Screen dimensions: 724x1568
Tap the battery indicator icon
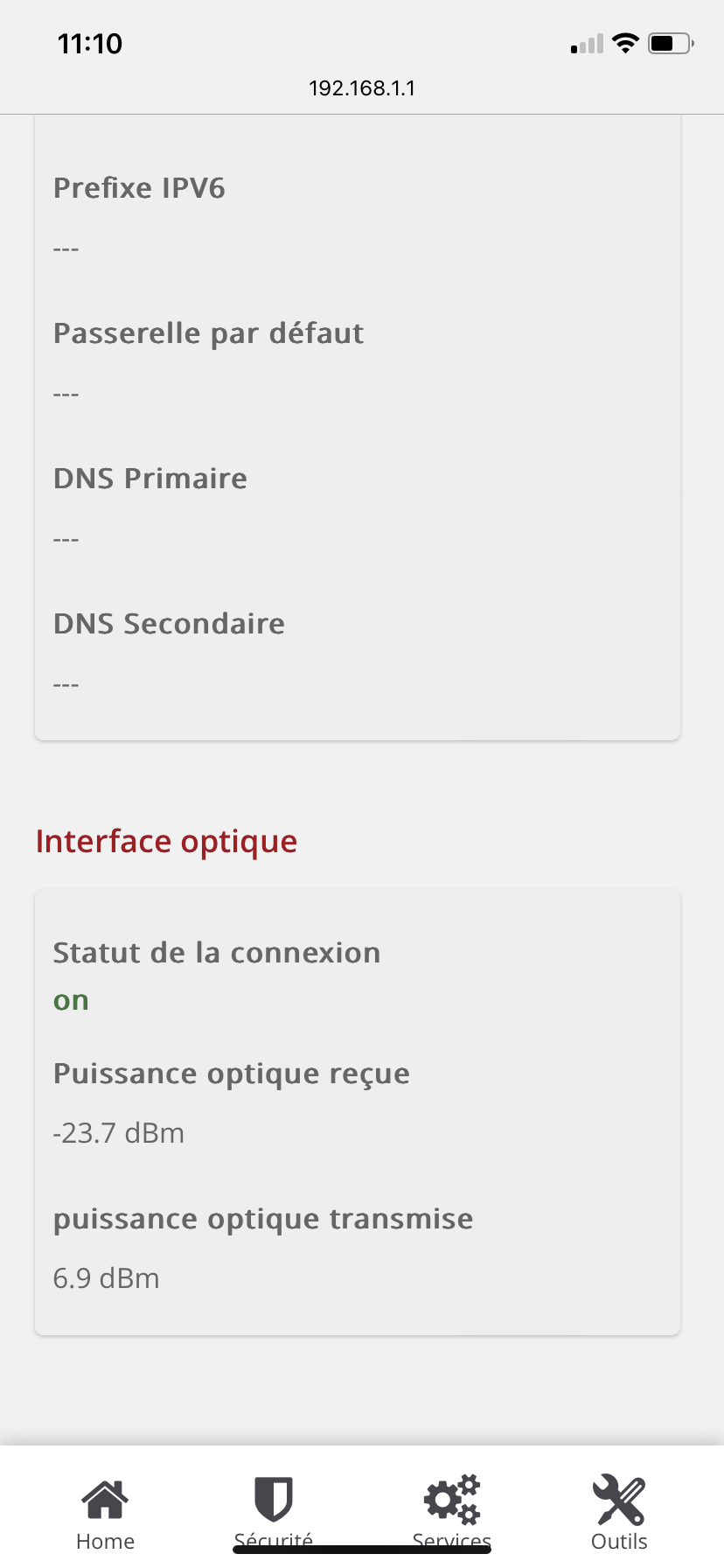click(x=667, y=43)
